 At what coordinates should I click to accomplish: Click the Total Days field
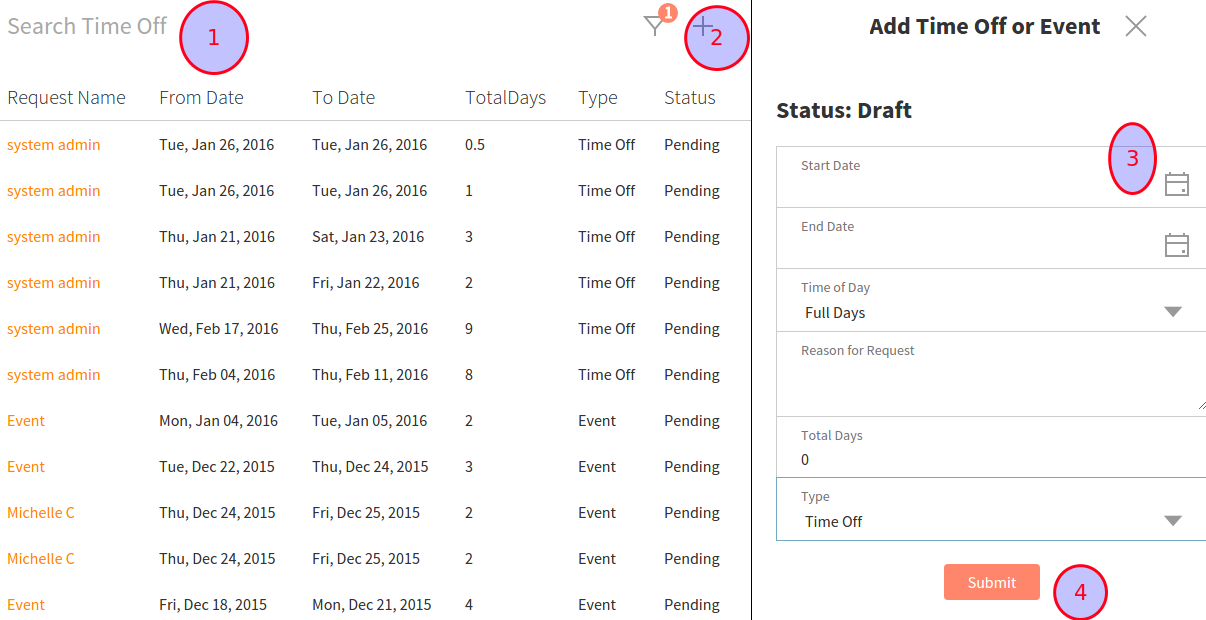[990, 460]
